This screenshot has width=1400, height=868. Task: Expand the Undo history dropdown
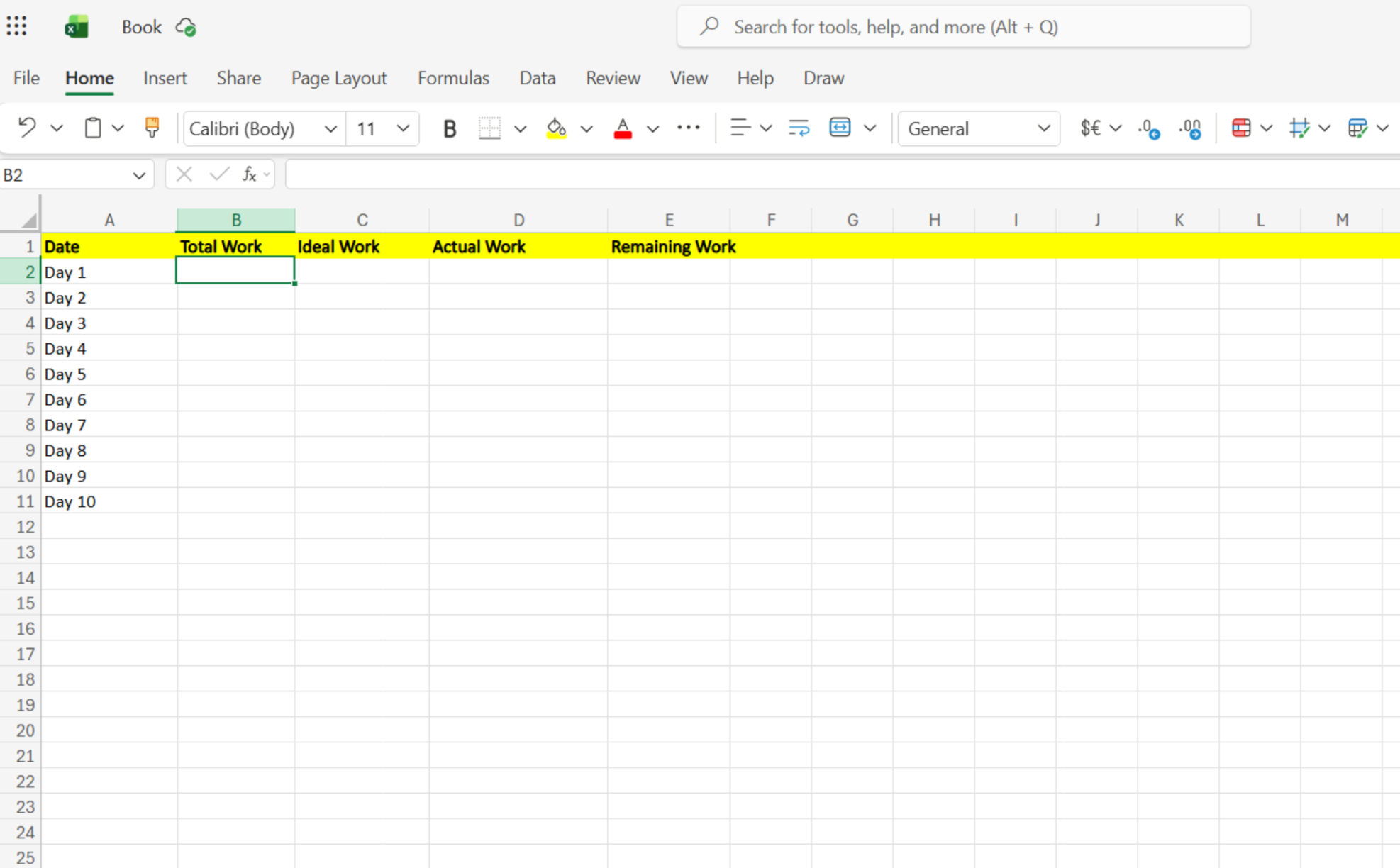(57, 128)
